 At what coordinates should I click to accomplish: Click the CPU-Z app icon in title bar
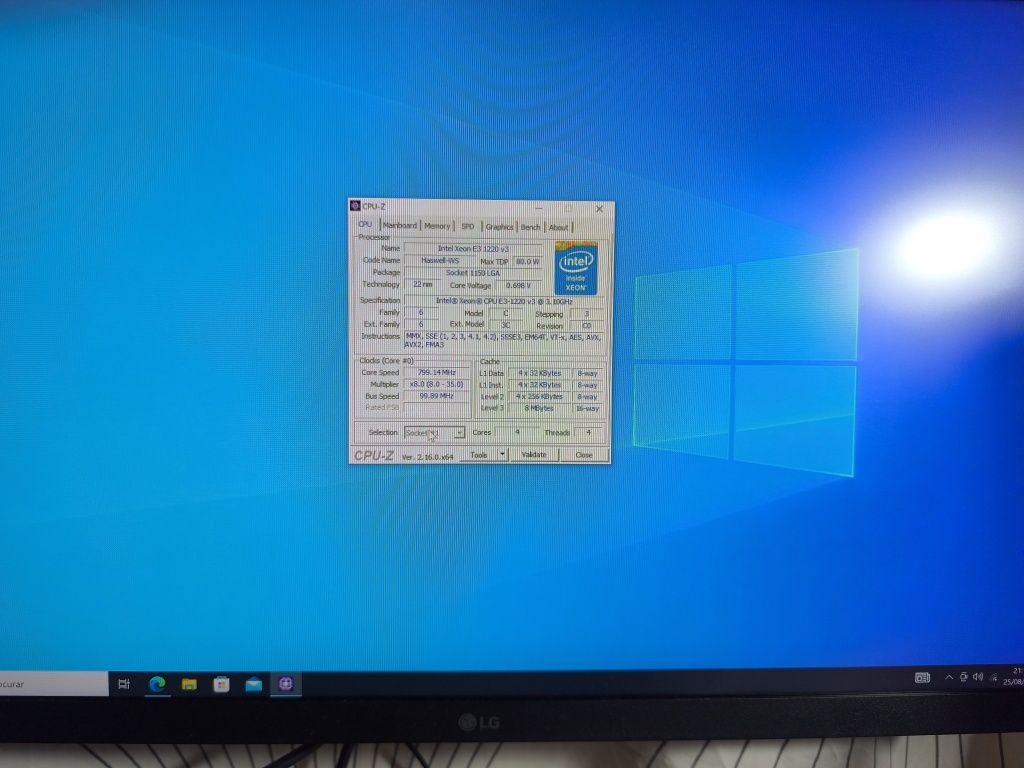click(355, 206)
